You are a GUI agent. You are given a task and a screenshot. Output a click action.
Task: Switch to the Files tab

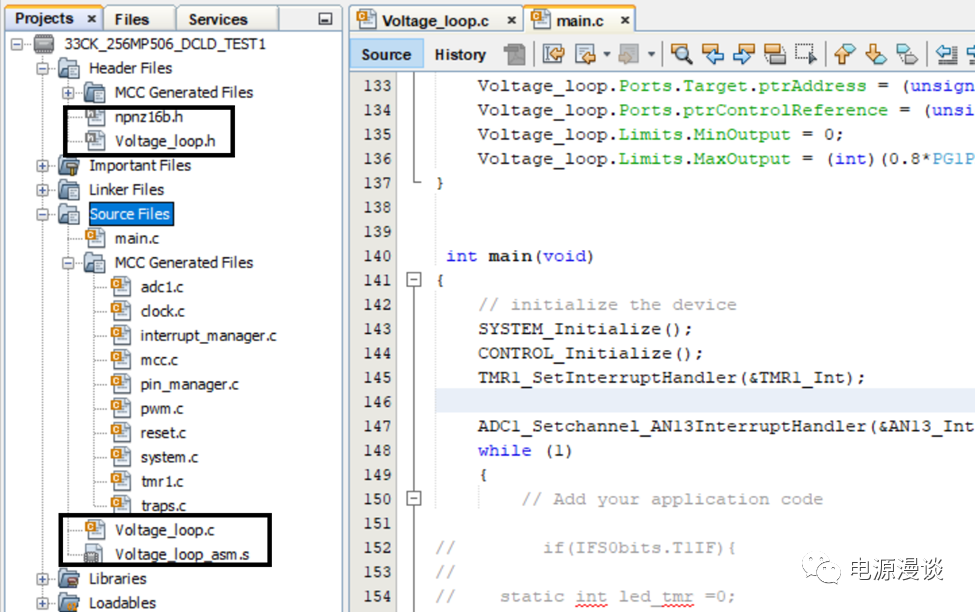[131, 19]
